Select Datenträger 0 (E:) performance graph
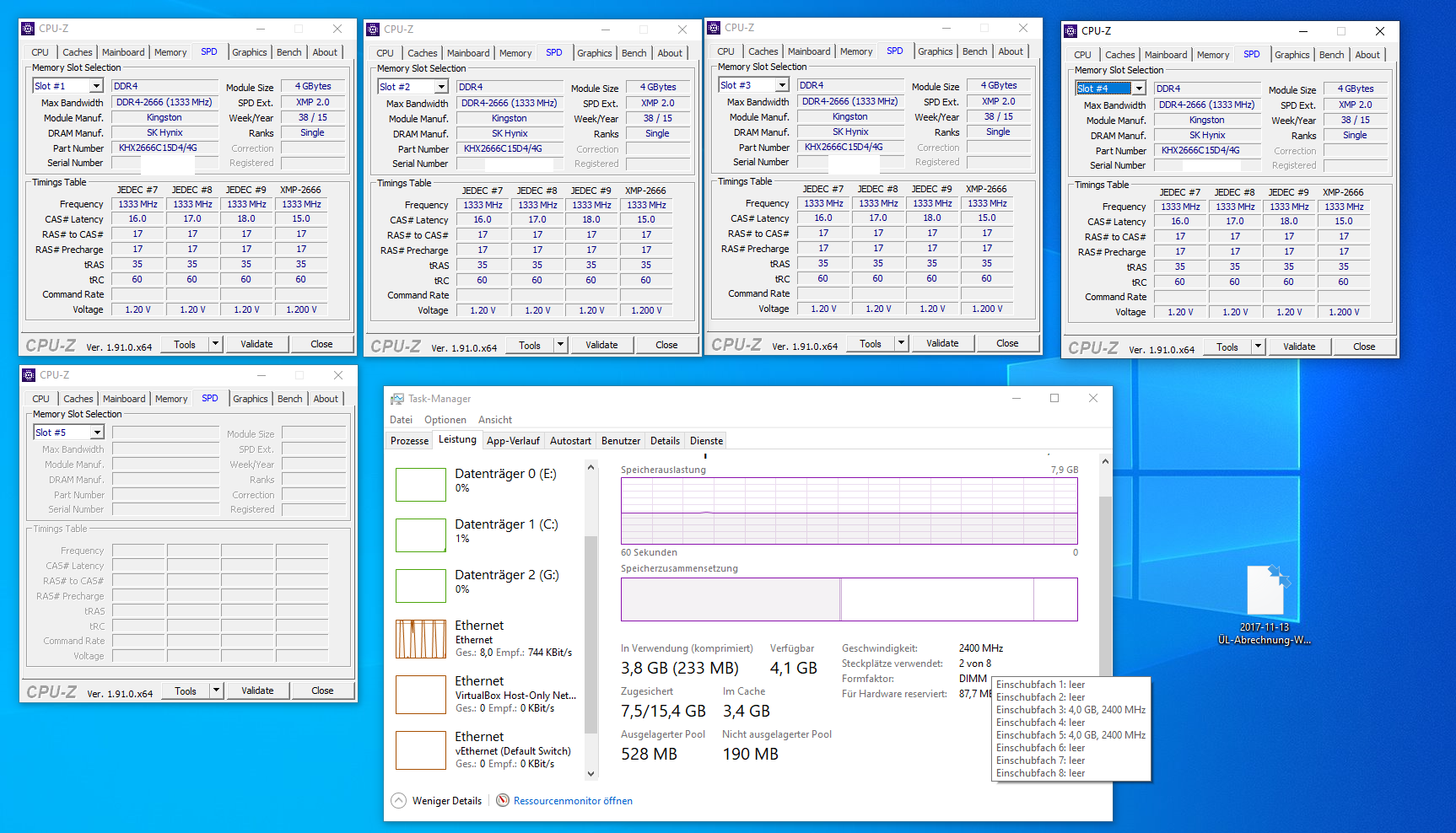1456x833 pixels. pyautogui.click(x=421, y=485)
